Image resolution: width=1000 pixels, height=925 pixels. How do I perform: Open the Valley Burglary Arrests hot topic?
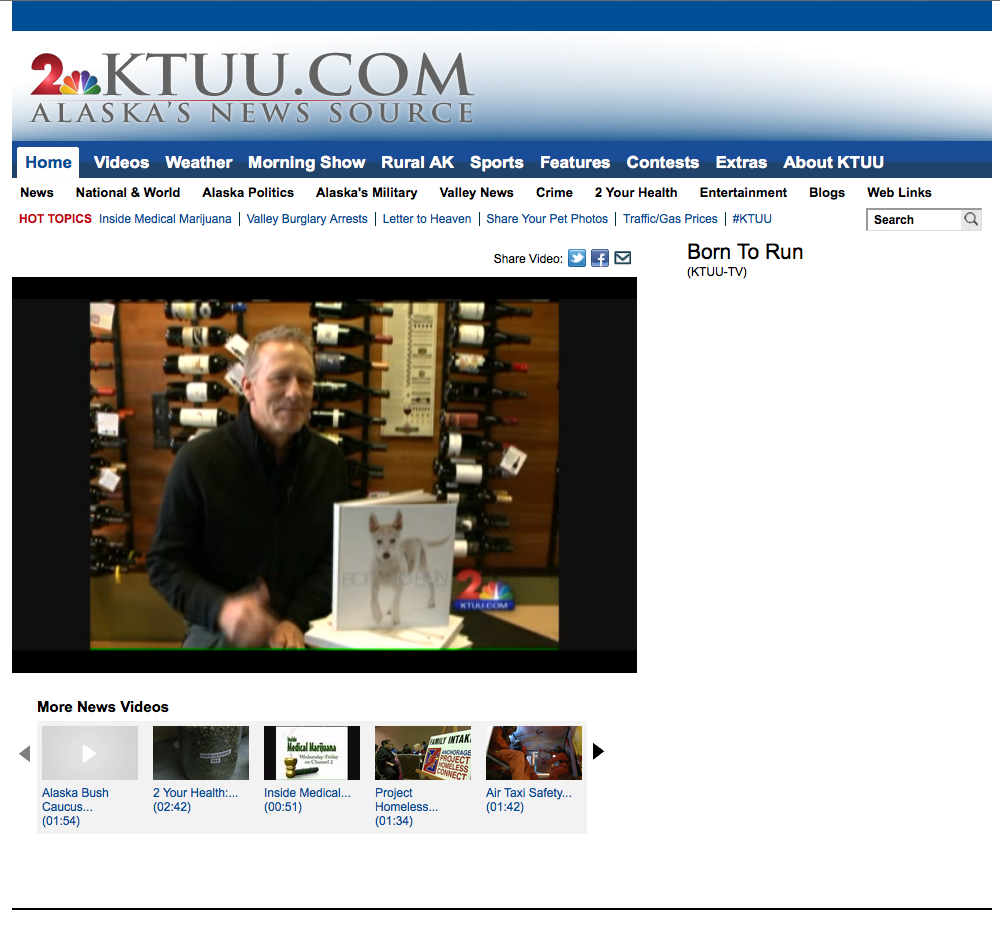coord(307,219)
